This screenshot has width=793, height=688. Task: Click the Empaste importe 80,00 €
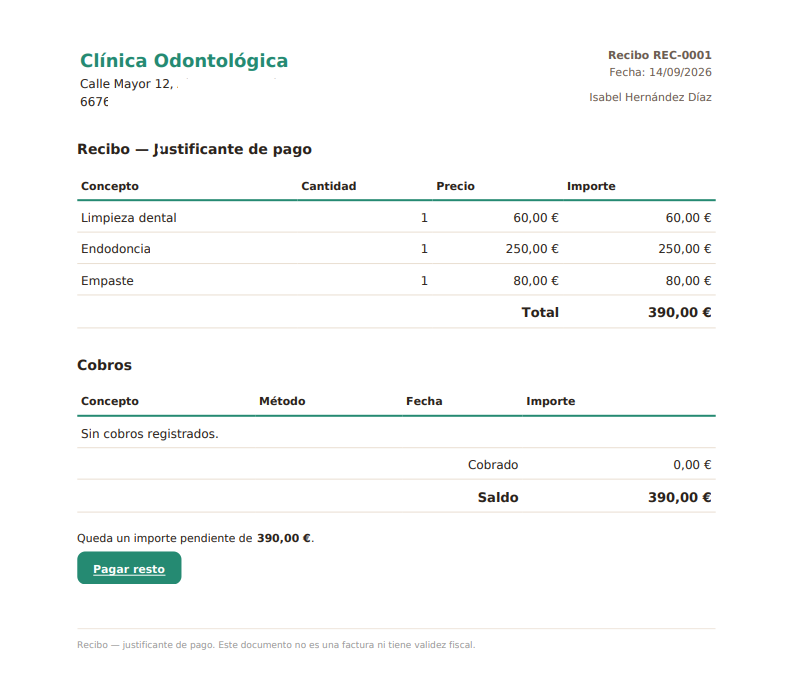click(688, 281)
